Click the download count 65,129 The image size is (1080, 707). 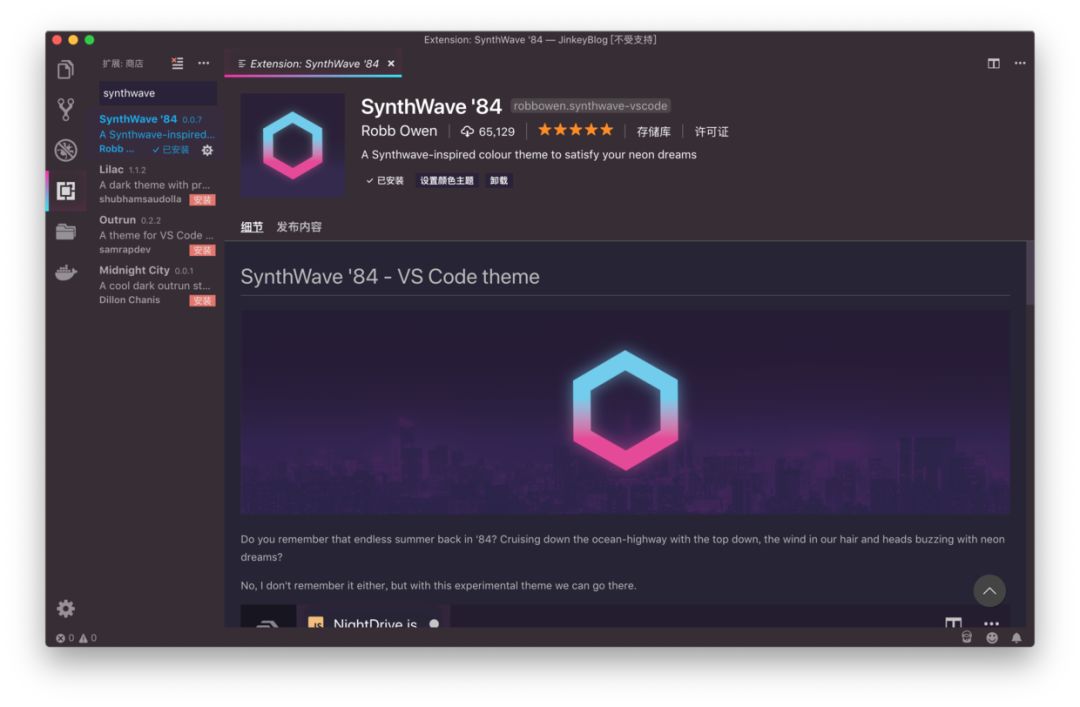pyautogui.click(x=488, y=132)
